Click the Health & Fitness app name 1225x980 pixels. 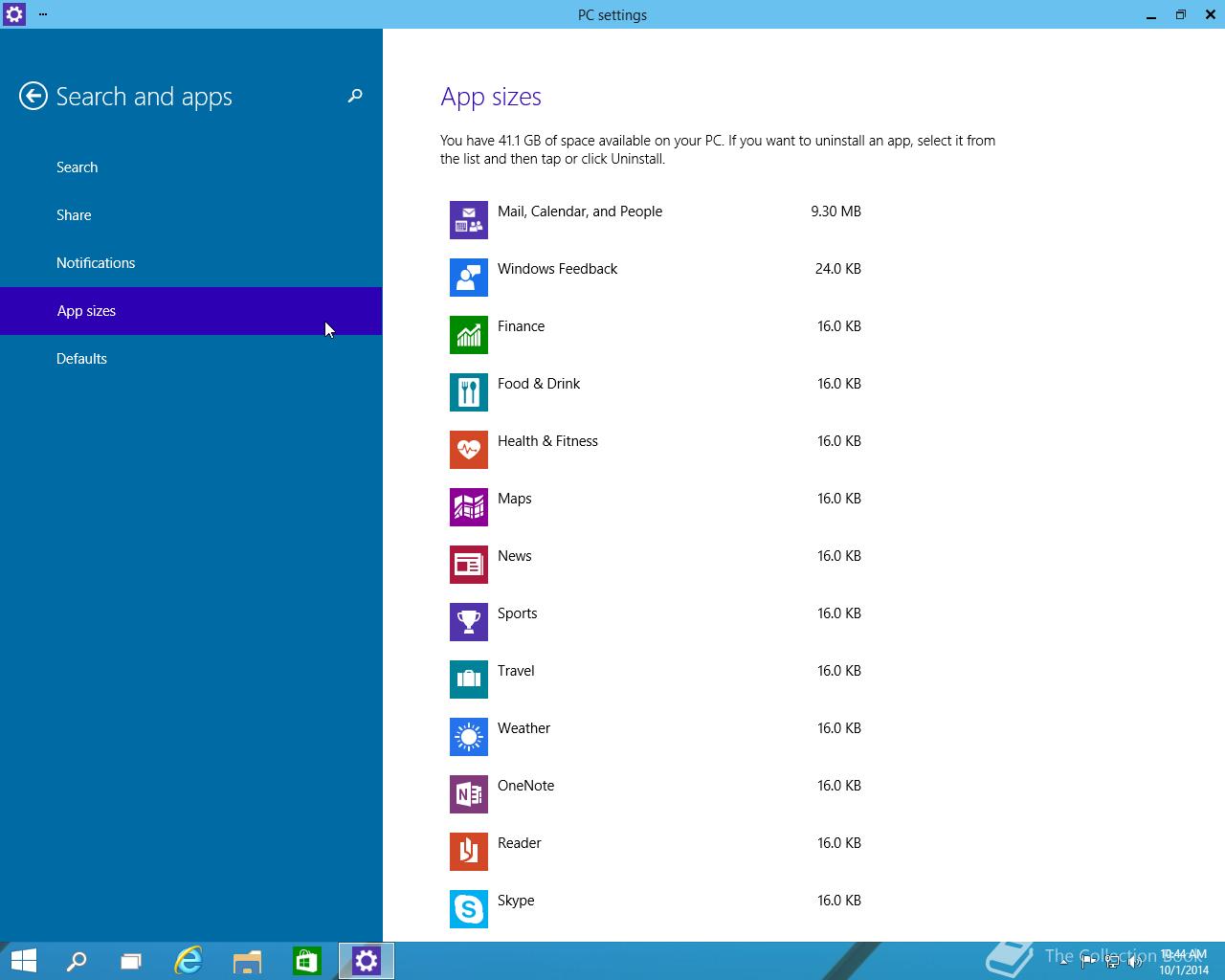point(547,441)
